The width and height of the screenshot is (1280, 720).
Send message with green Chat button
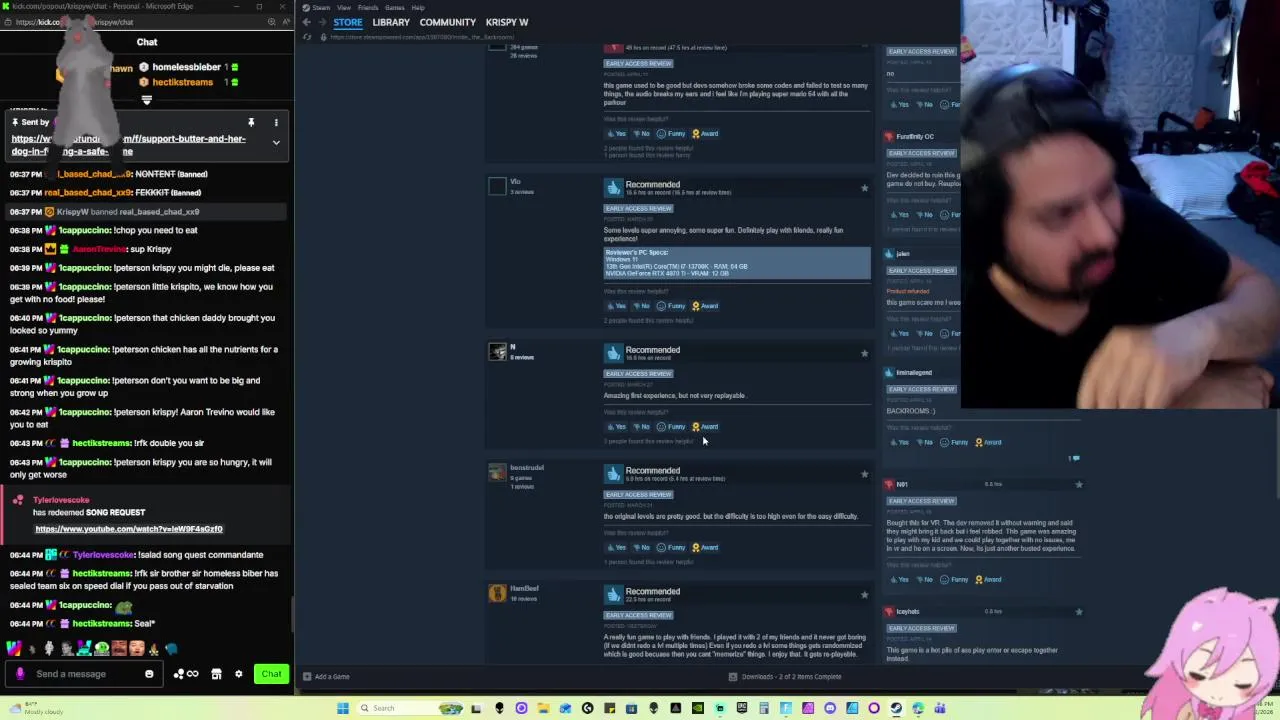coord(271,674)
